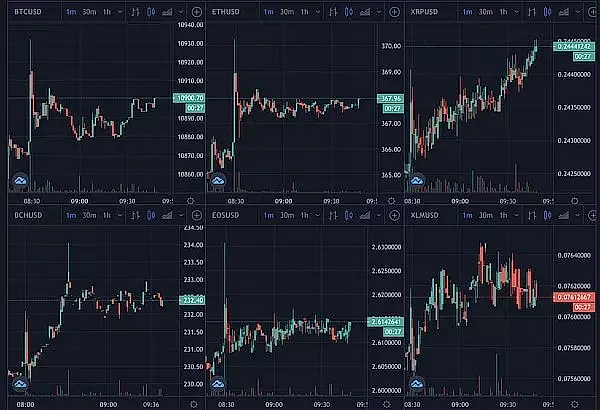Open symbol search via XLMUSD label
This screenshot has height=410, width=600.
pyautogui.click(x=425, y=216)
